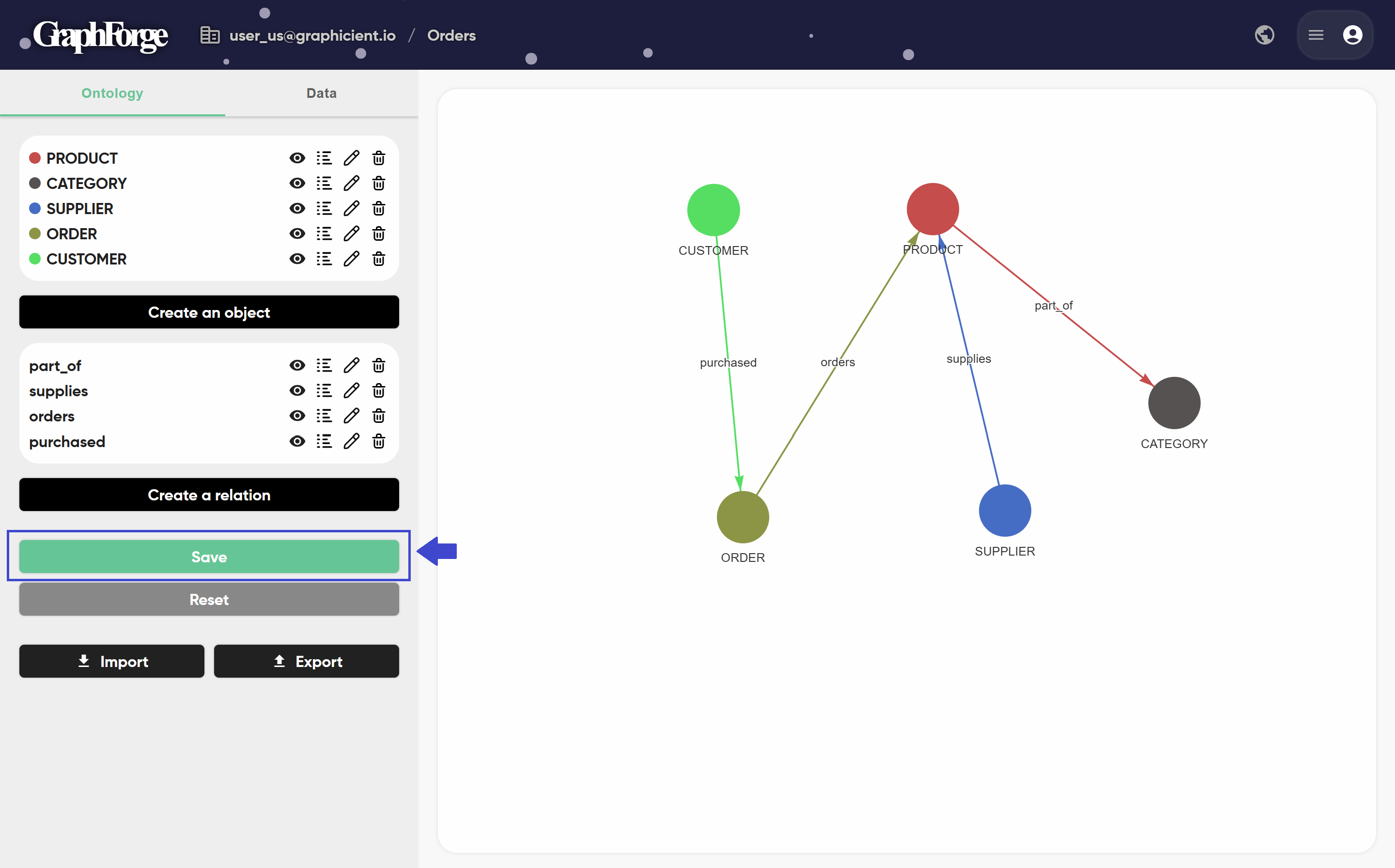Hide the CATEGORY object using its eye icon
The image size is (1395, 868).
(x=297, y=183)
